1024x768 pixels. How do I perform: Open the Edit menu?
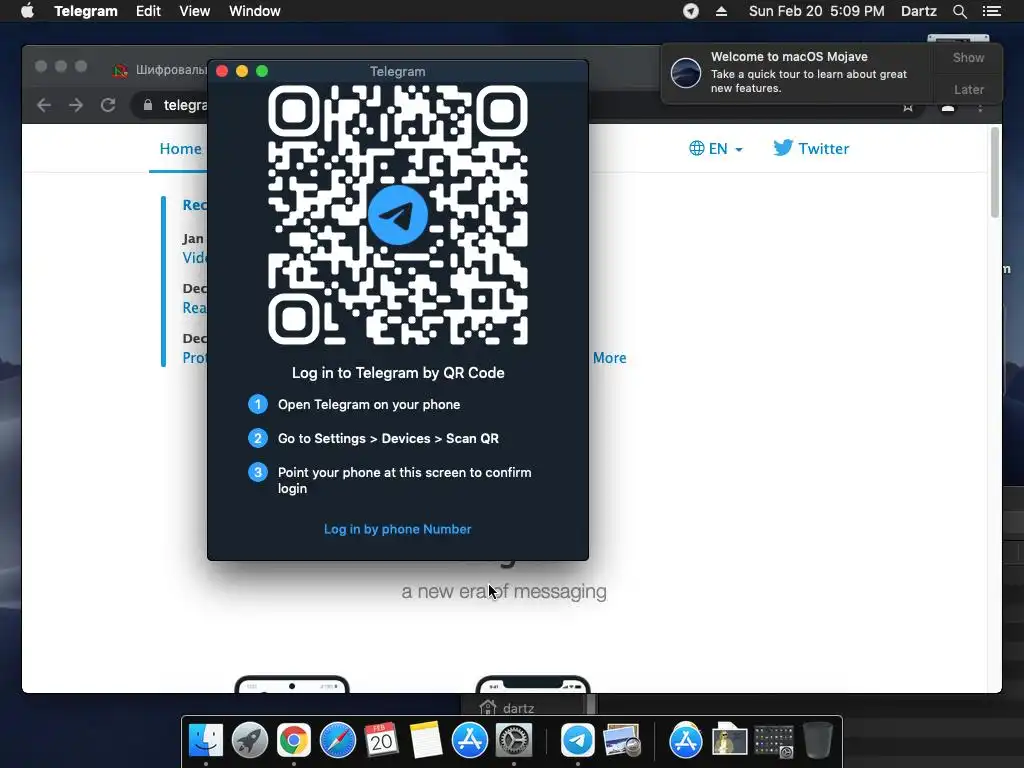coord(148,11)
